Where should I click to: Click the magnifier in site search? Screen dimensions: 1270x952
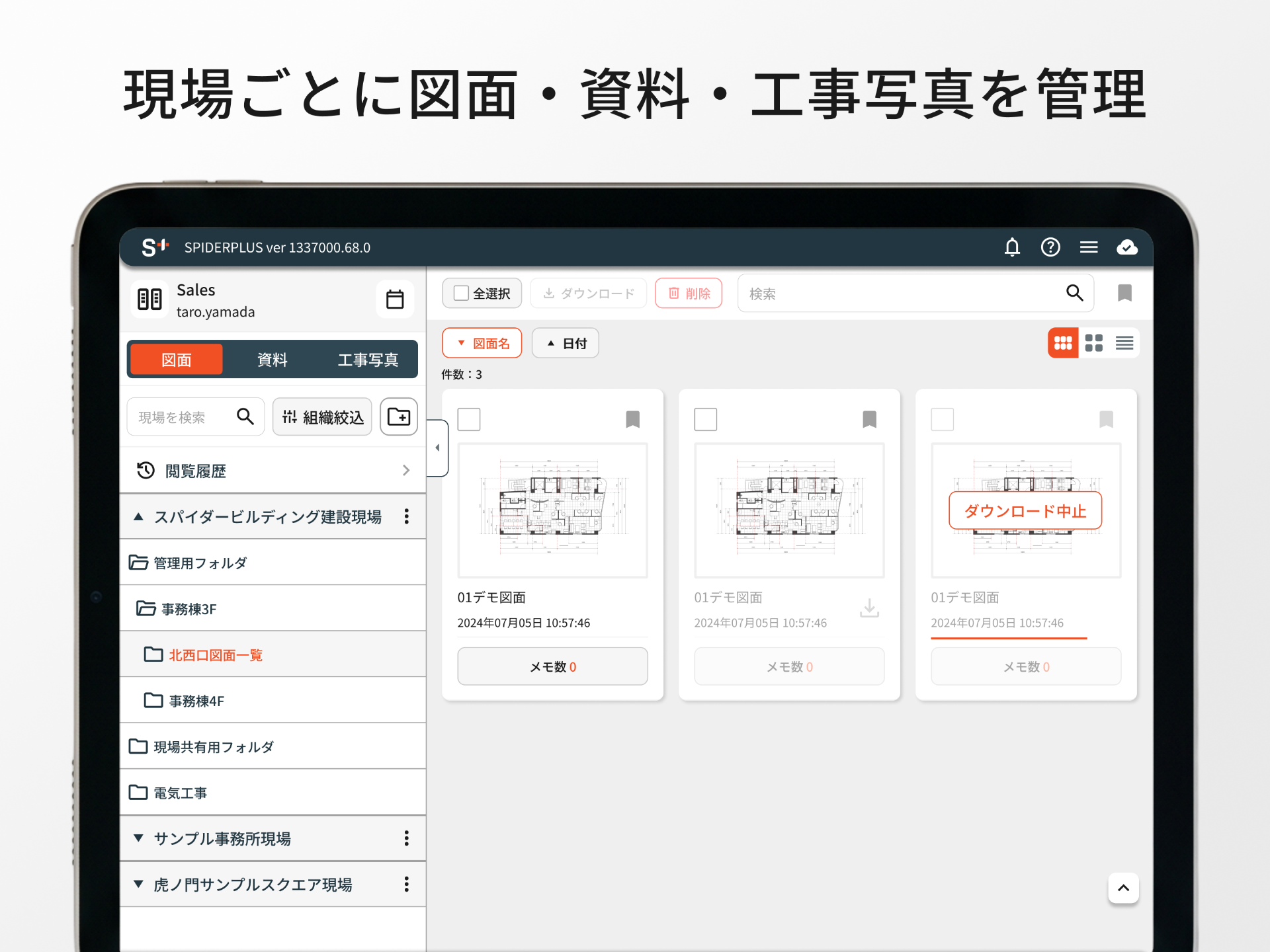[x=245, y=416]
